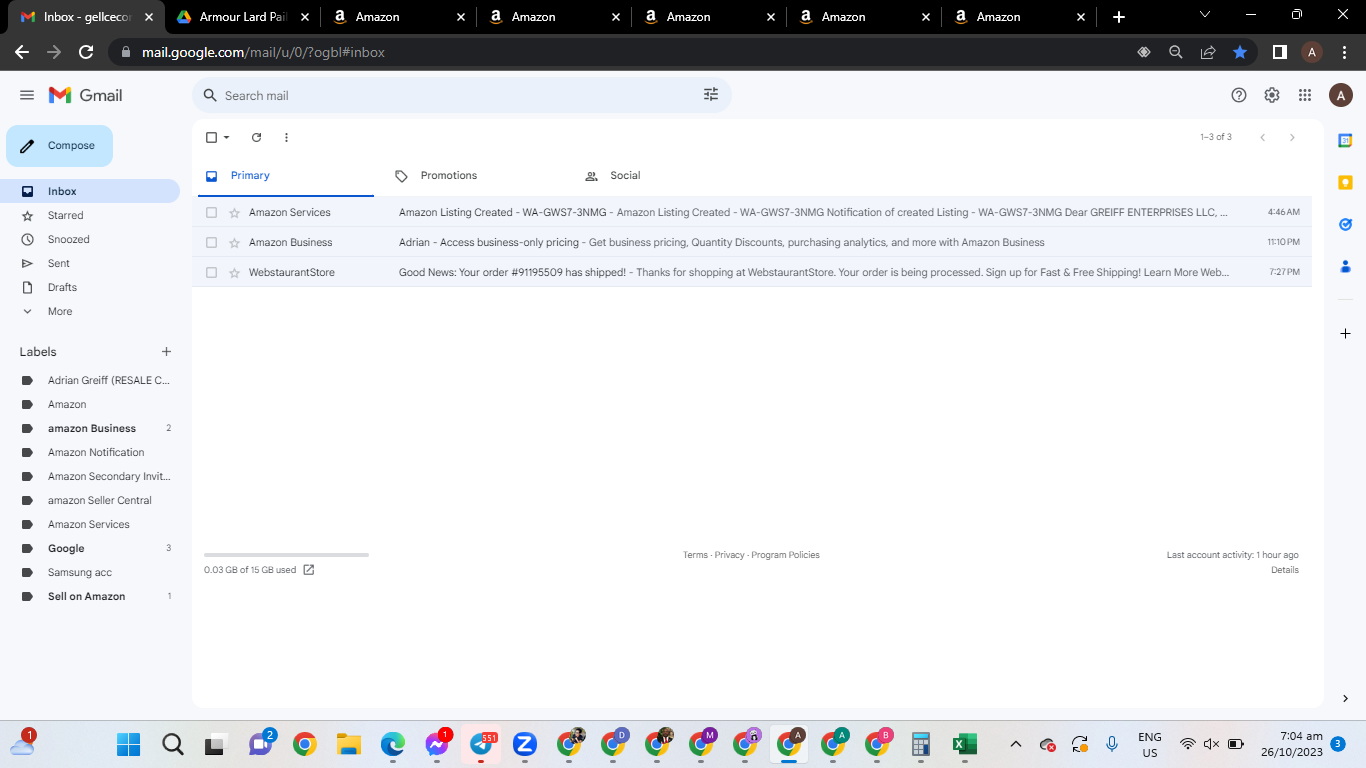
Task: Open the Google apps grid
Action: (1305, 95)
